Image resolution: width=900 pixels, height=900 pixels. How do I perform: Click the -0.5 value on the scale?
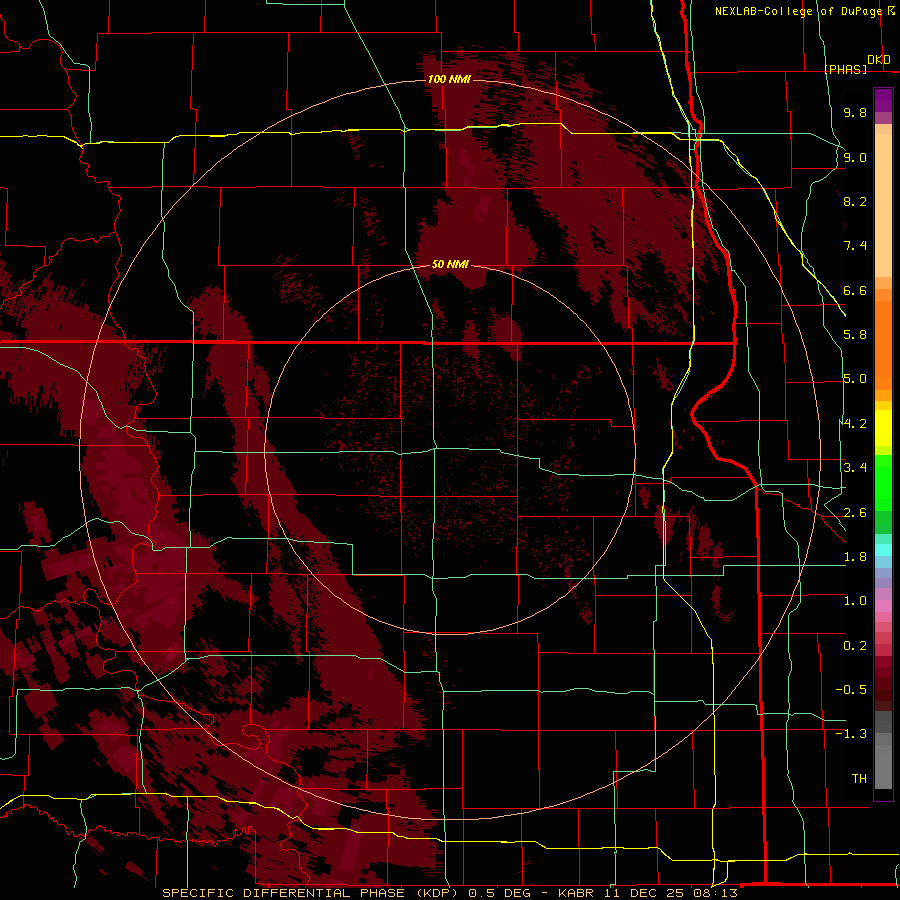point(851,690)
